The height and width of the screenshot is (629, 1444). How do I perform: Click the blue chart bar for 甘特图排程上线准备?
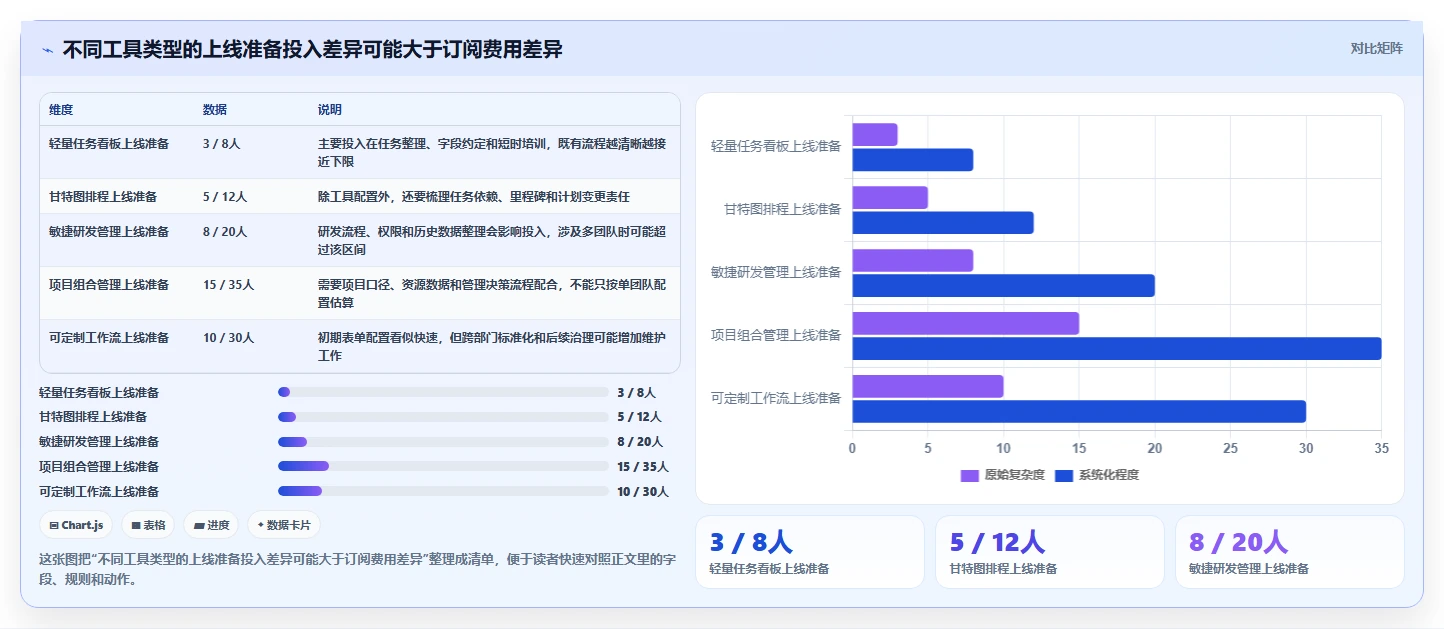pyautogui.click(x=943, y=223)
